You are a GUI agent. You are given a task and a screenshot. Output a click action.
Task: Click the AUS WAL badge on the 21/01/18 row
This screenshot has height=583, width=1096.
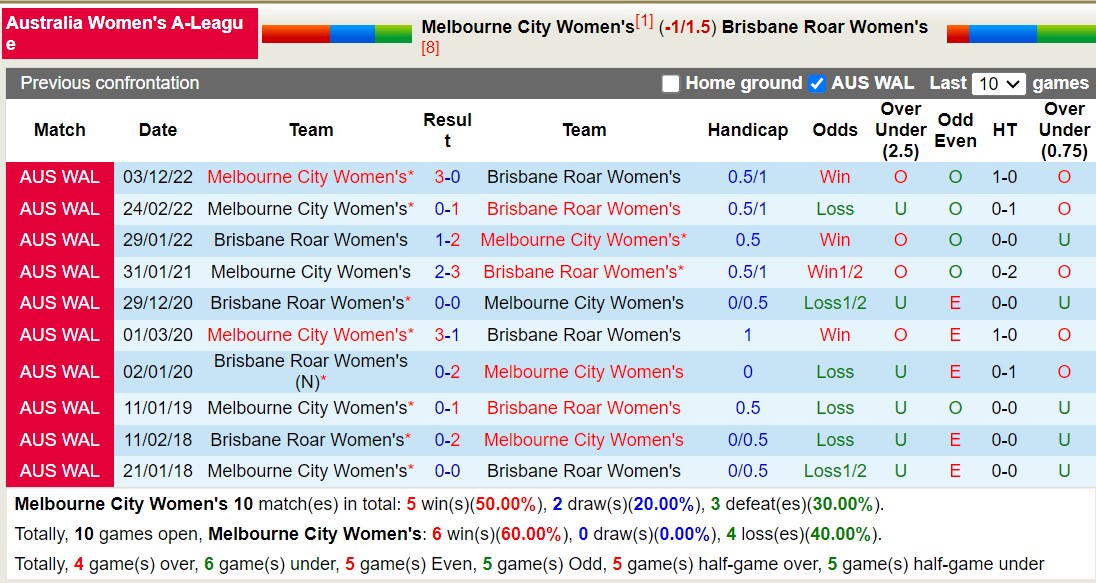(x=59, y=471)
